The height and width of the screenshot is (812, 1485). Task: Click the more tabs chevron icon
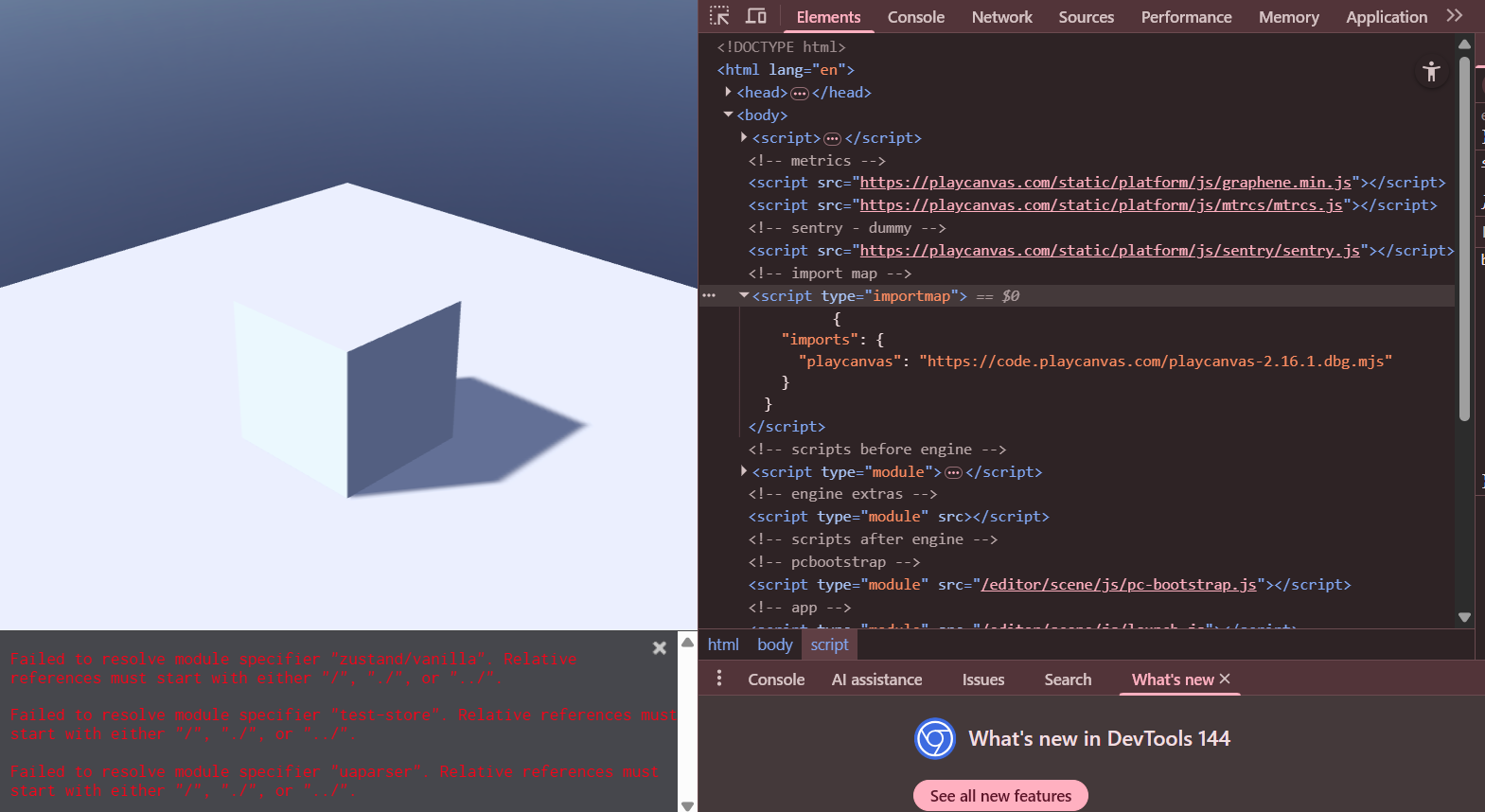pos(1455,16)
